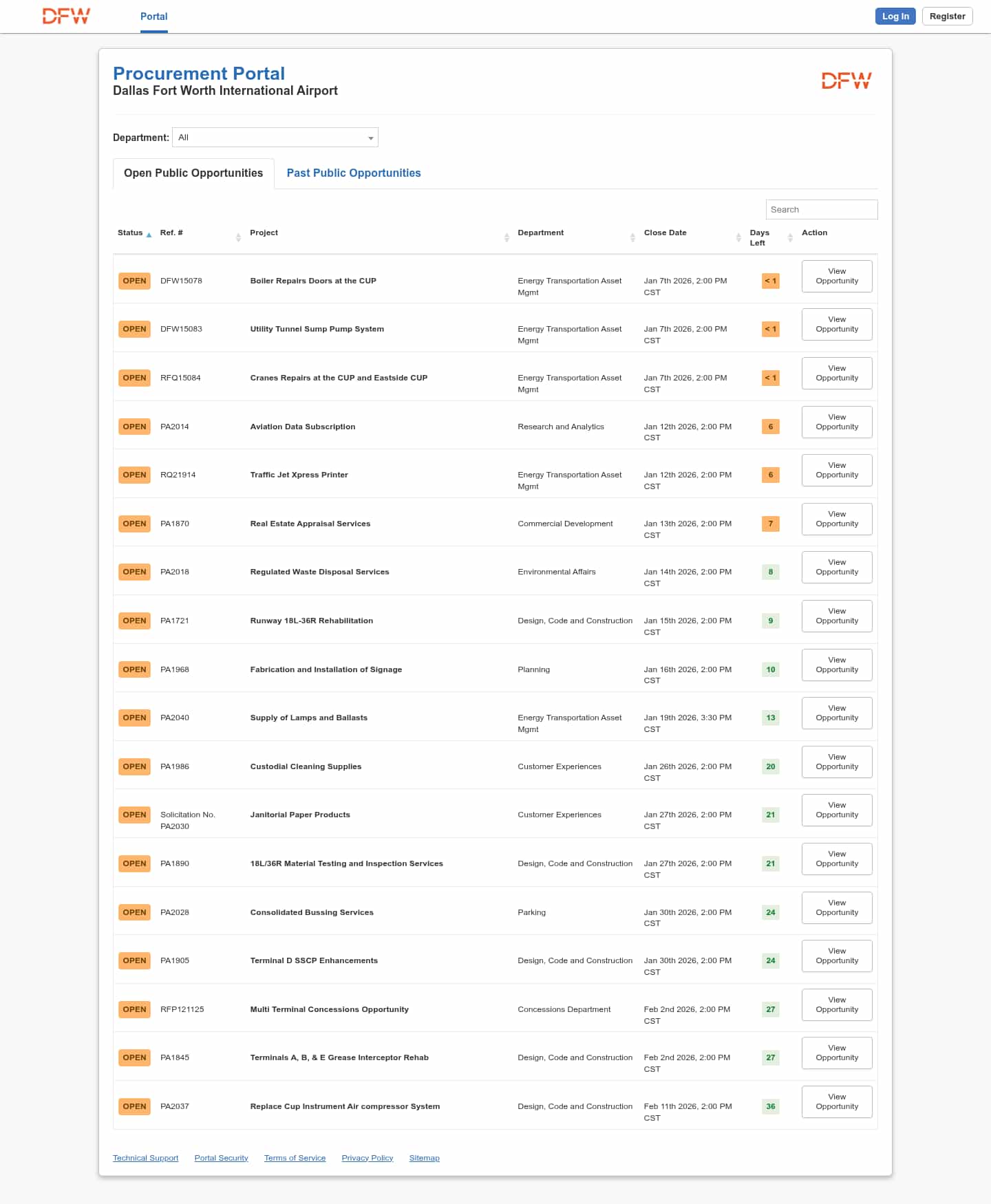991x1204 pixels.
Task: Click the DFW logo in the top navigation
Action: pos(66,17)
